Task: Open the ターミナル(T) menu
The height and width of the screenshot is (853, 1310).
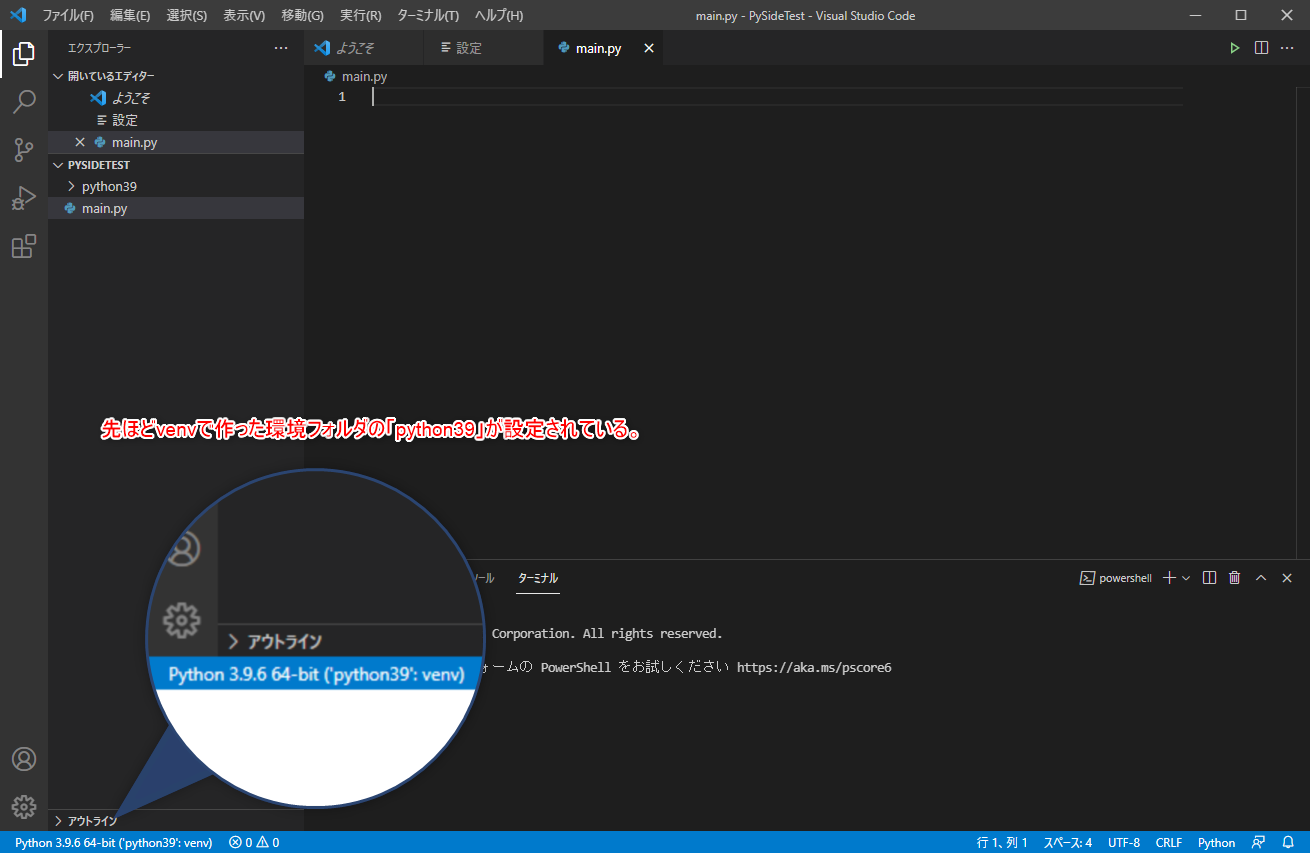Action: point(428,15)
